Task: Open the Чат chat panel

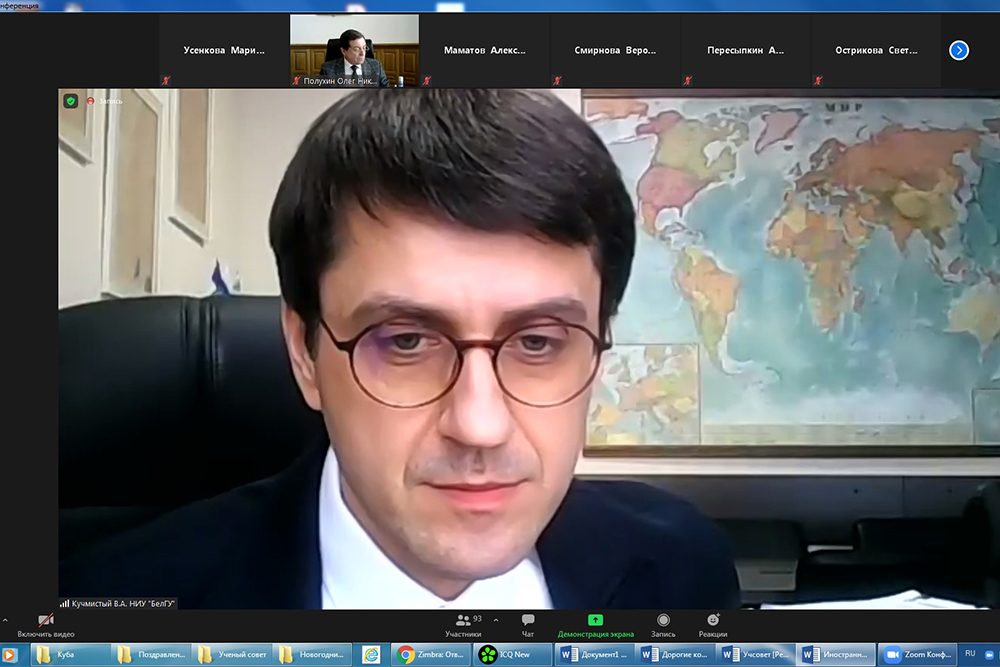Action: point(528,625)
